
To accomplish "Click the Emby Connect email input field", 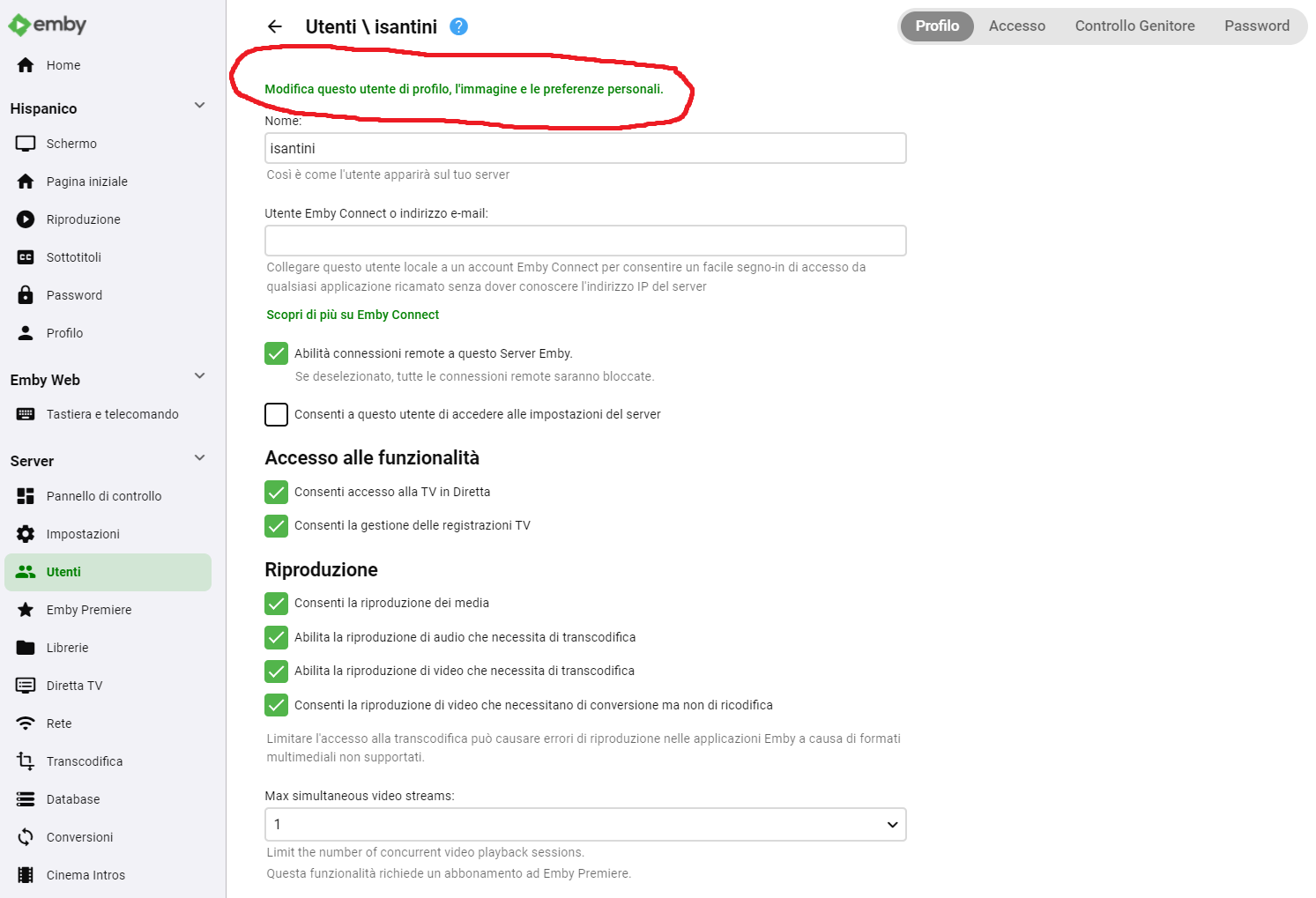I will pyautogui.click(x=585, y=241).
